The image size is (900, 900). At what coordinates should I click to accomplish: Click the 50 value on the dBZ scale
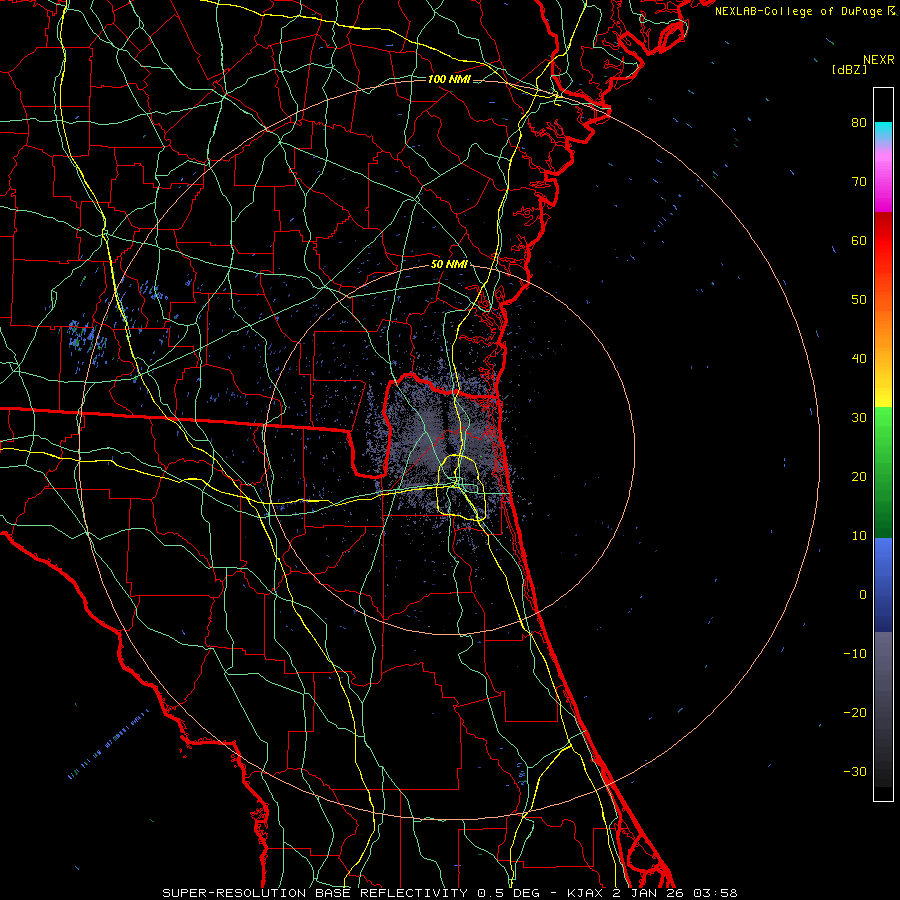click(859, 300)
